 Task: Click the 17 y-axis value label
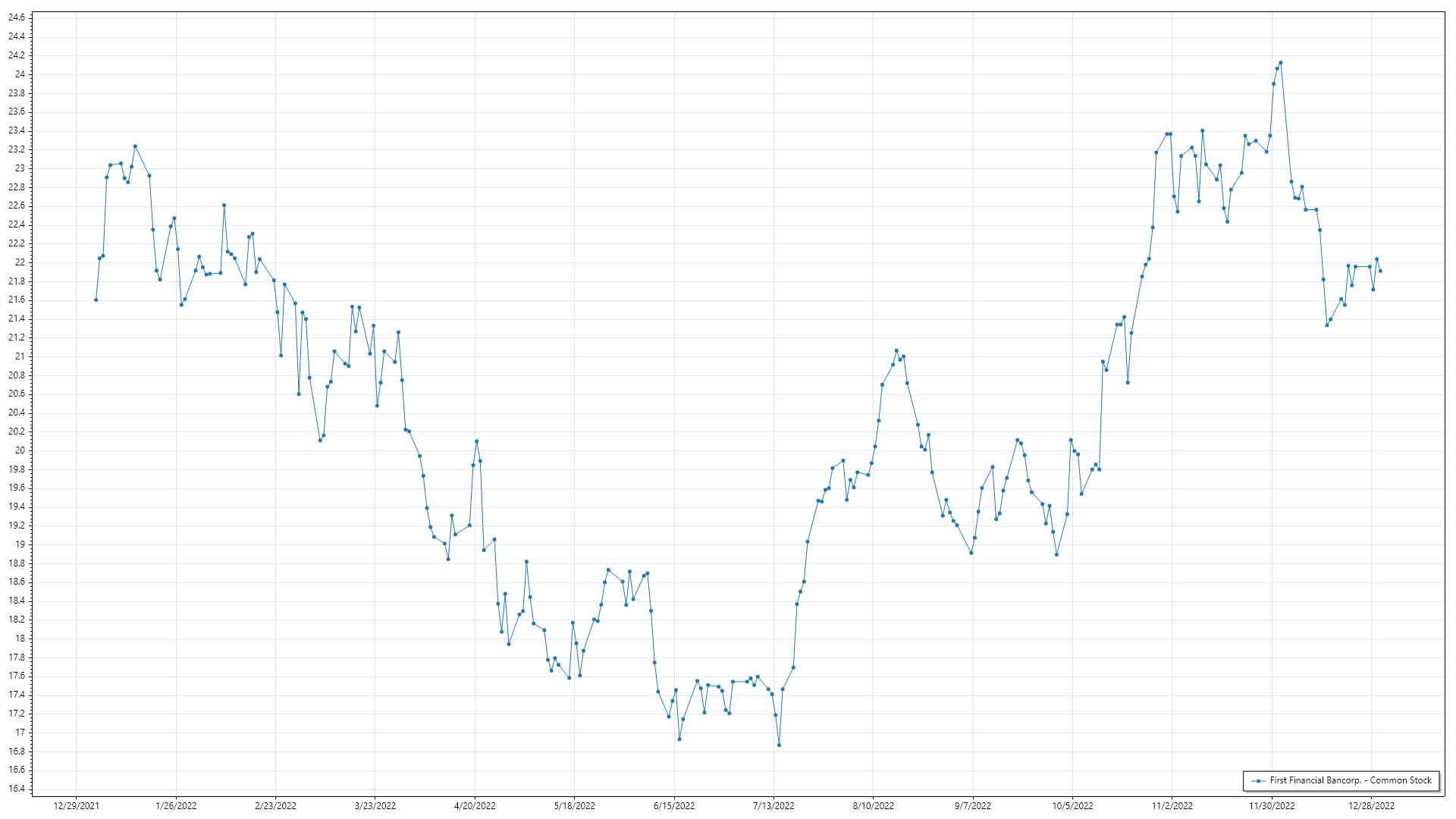tap(20, 733)
